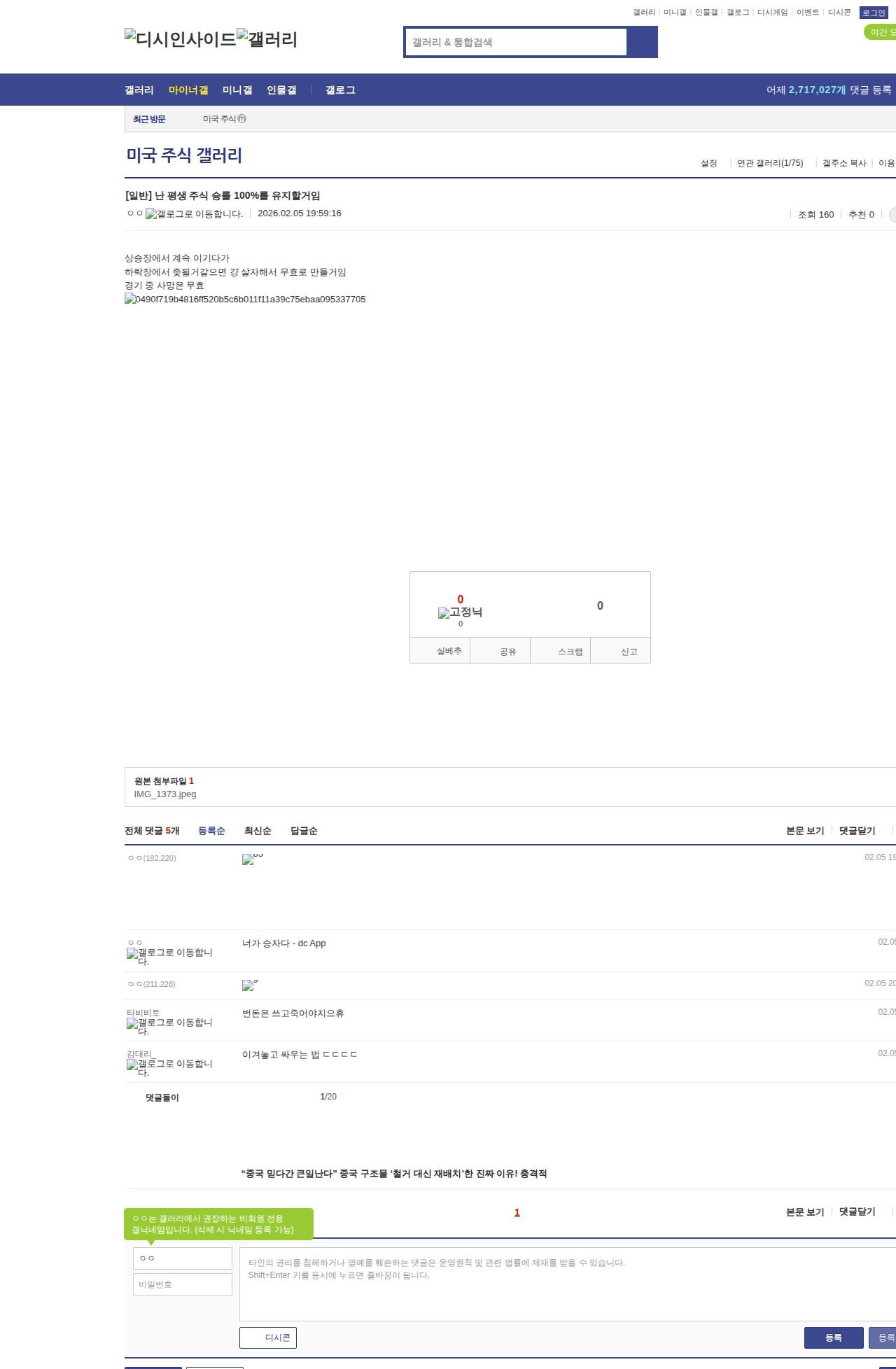
Task: Click the gallog icon under commenter 감대리_
Action: click(x=132, y=1065)
